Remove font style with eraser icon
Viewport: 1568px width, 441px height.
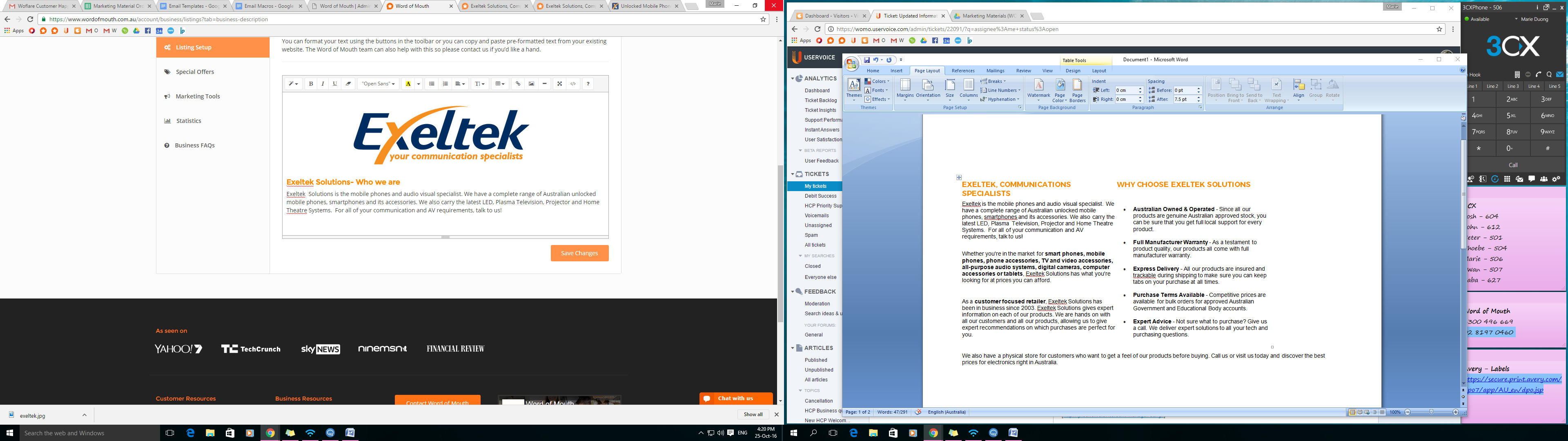coord(349,84)
